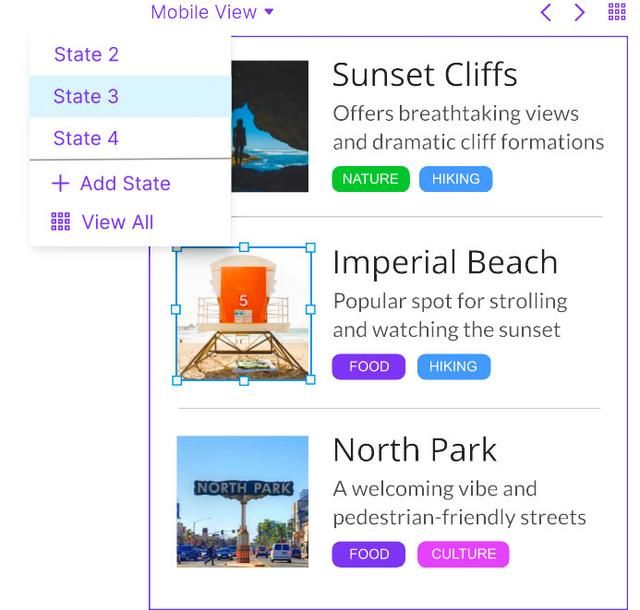
Task: Click the previous state left chevron
Action: click(546, 12)
